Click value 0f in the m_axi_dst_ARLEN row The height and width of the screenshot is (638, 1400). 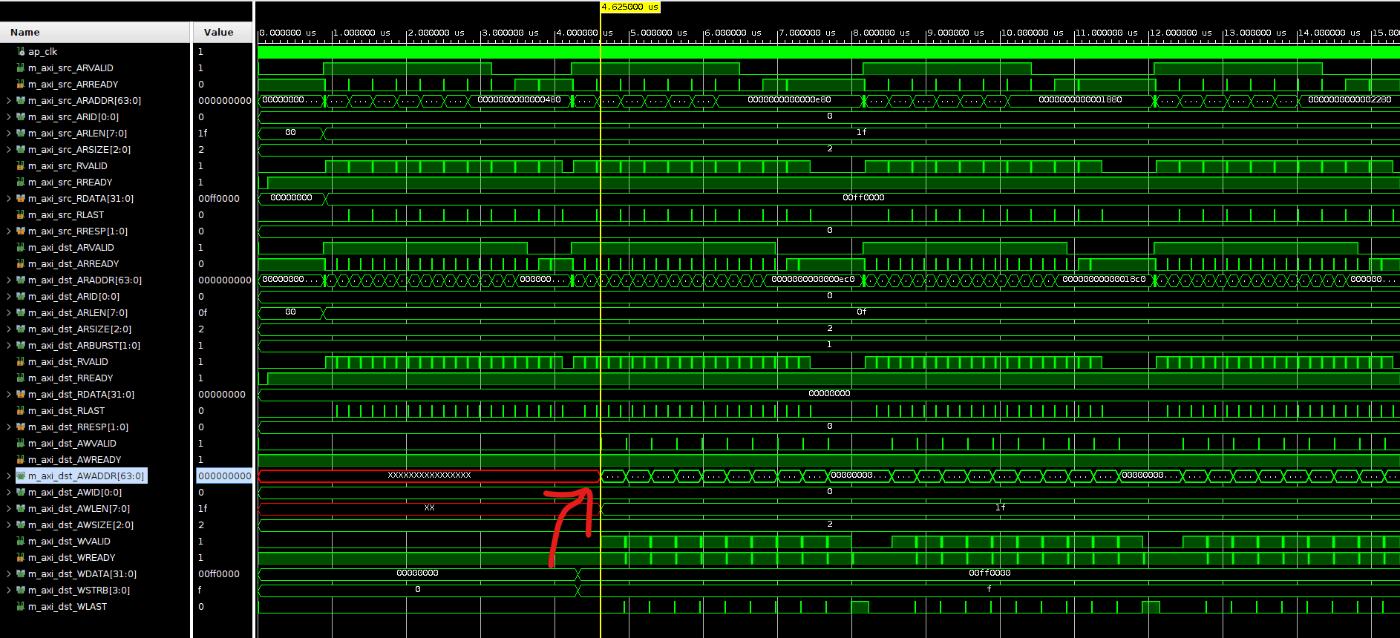point(203,313)
